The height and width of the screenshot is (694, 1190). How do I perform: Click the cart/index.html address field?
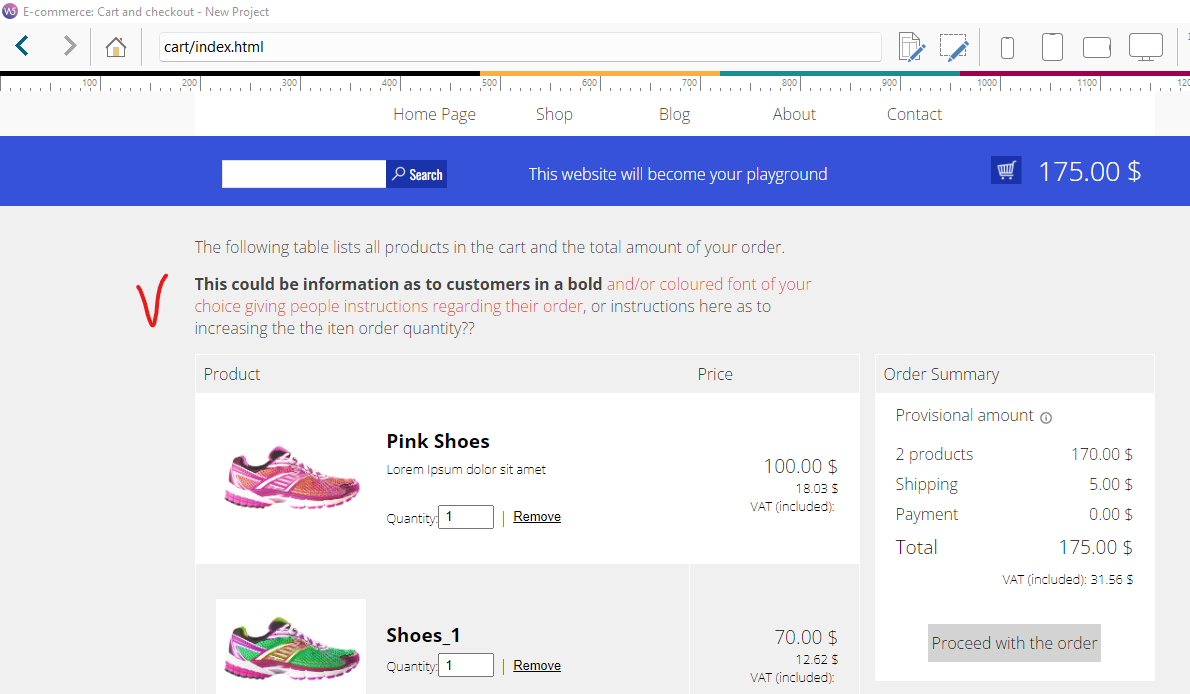pyautogui.click(x=520, y=47)
